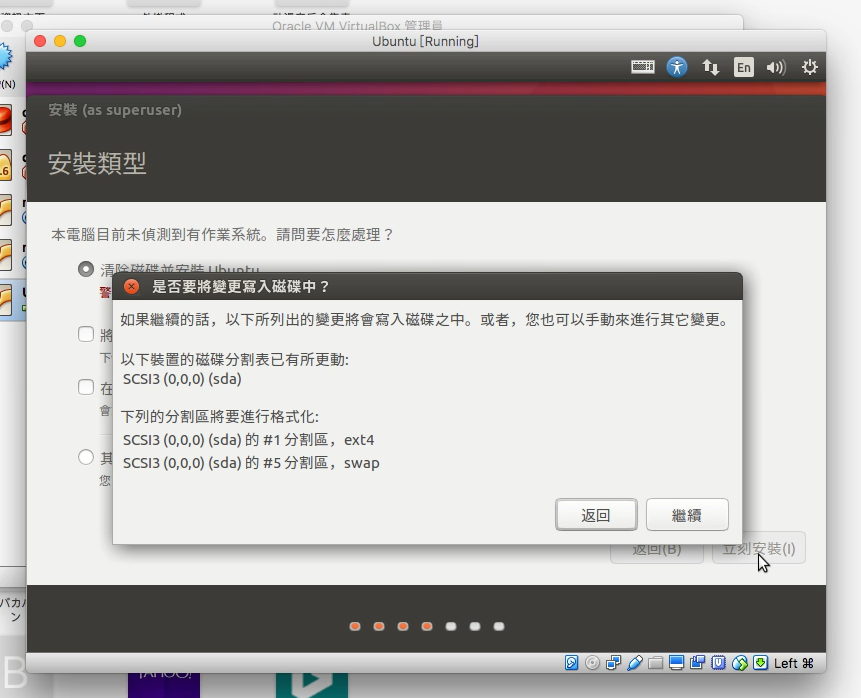This screenshot has width=861, height=698.
Task: Open the on-screen keyboard indicator
Action: (642, 67)
